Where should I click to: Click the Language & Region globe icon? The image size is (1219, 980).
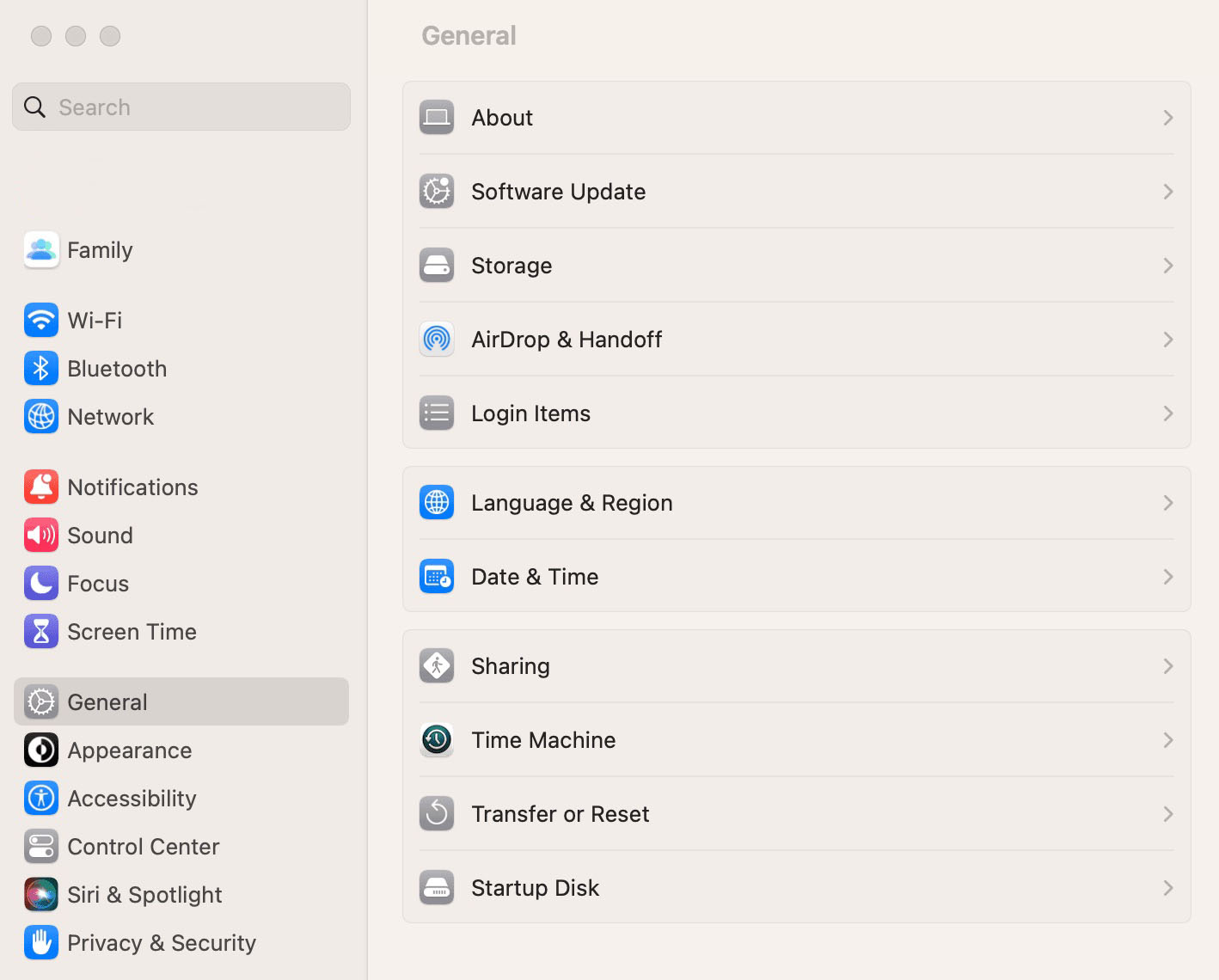(437, 503)
